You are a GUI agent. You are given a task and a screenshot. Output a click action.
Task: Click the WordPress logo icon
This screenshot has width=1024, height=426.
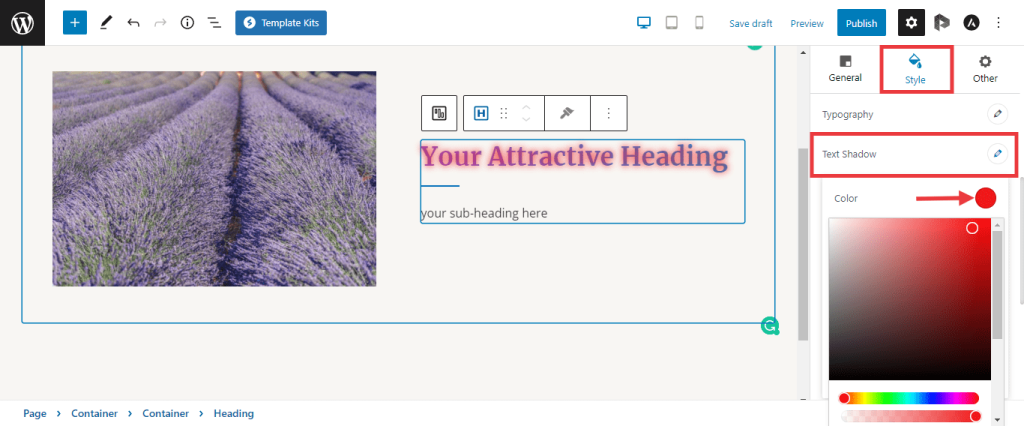click(x=22, y=22)
